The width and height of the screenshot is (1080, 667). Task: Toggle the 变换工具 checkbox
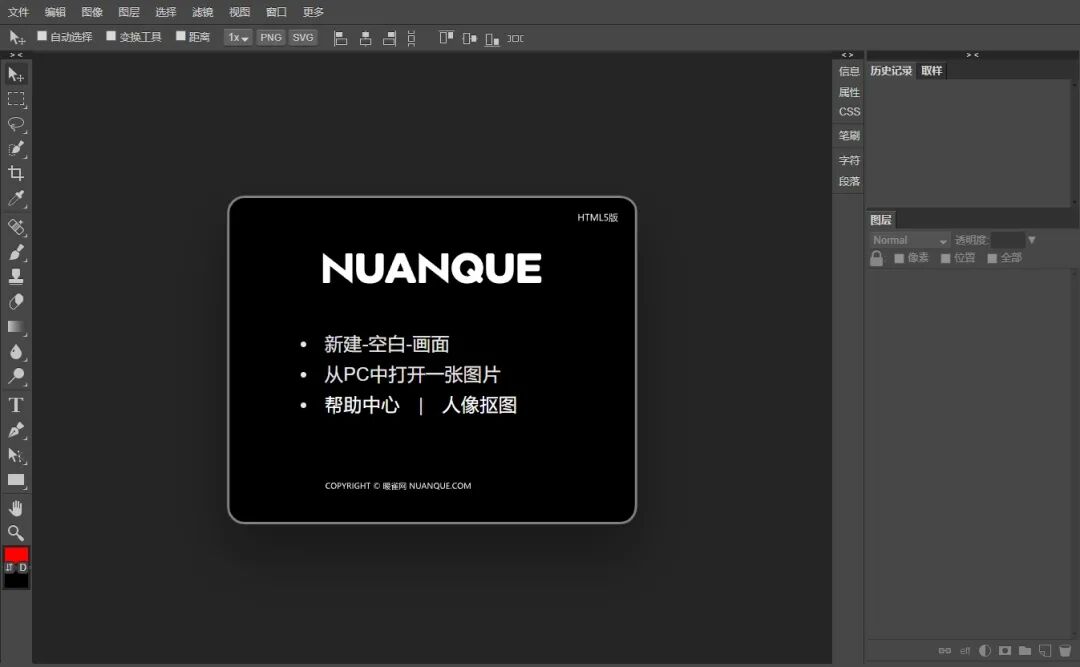[x=111, y=36]
